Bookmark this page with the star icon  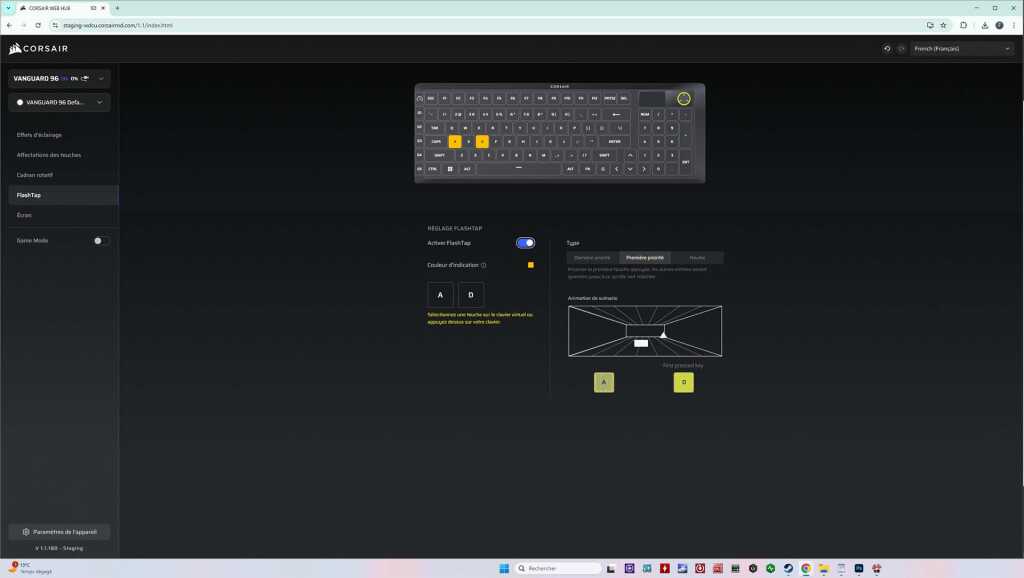pyautogui.click(x=944, y=25)
